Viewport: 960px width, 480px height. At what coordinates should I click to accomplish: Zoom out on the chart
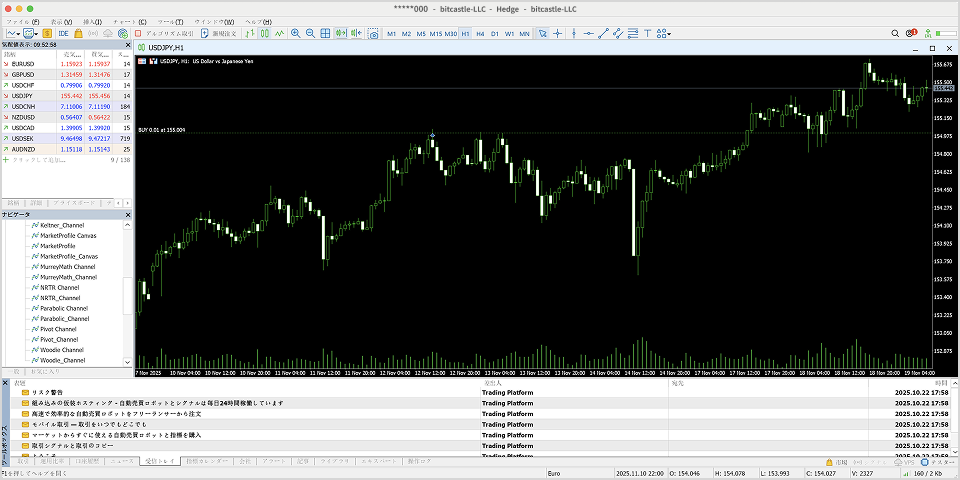pyautogui.click(x=310, y=34)
